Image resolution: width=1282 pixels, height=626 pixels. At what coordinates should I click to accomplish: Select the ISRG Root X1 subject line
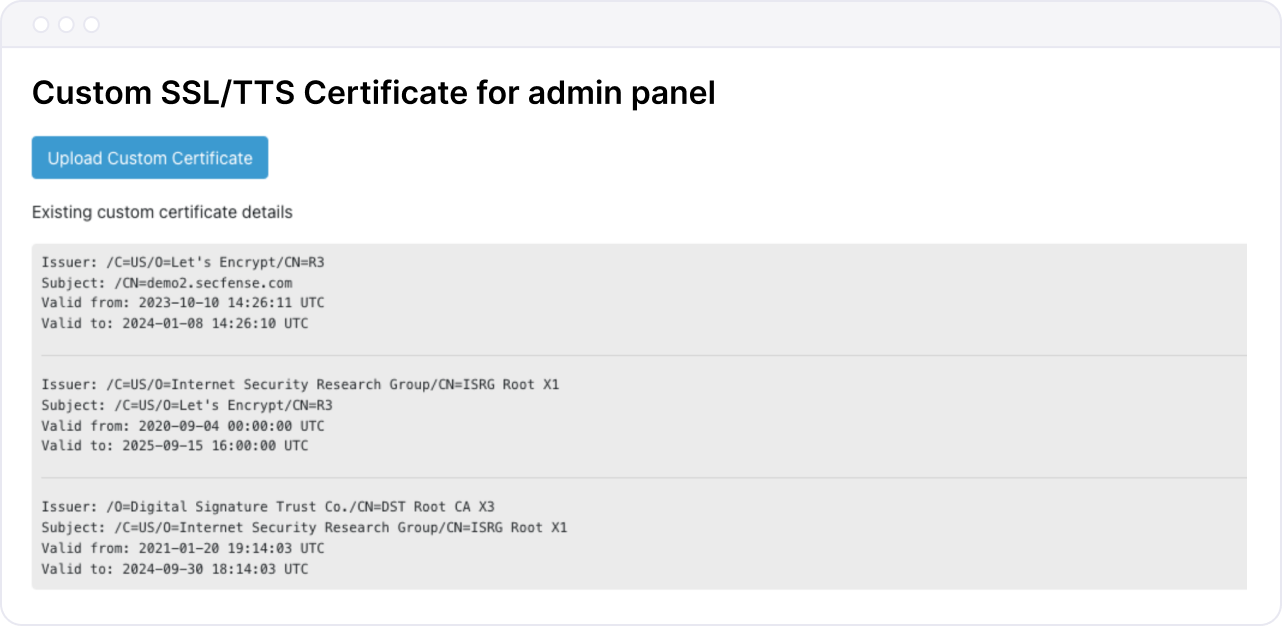[303, 527]
